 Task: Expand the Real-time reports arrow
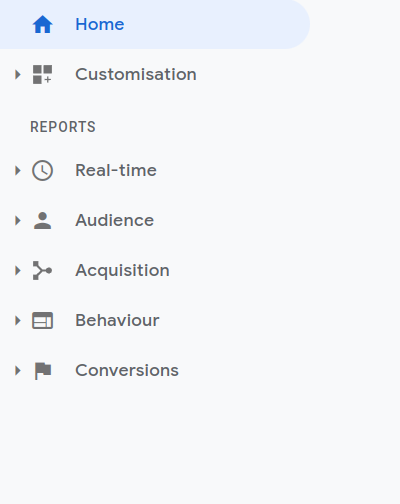(x=18, y=171)
